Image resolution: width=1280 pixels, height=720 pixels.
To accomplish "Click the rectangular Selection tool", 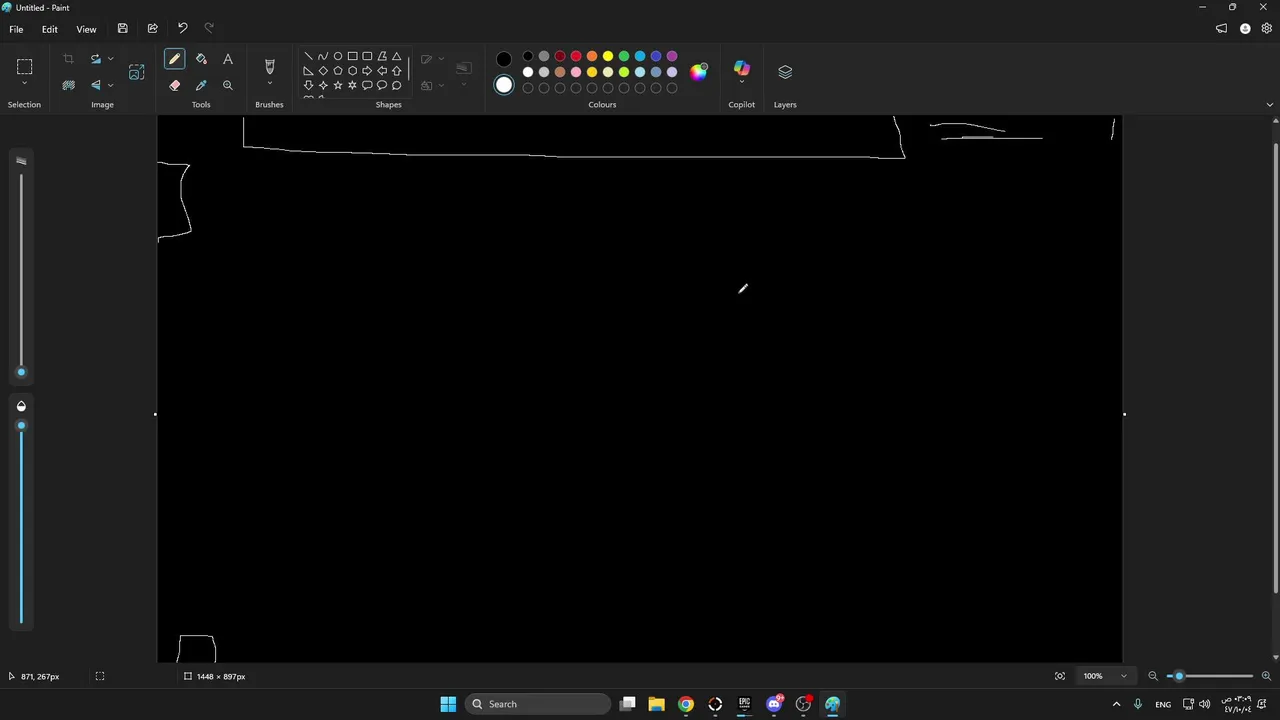I will [x=24, y=67].
